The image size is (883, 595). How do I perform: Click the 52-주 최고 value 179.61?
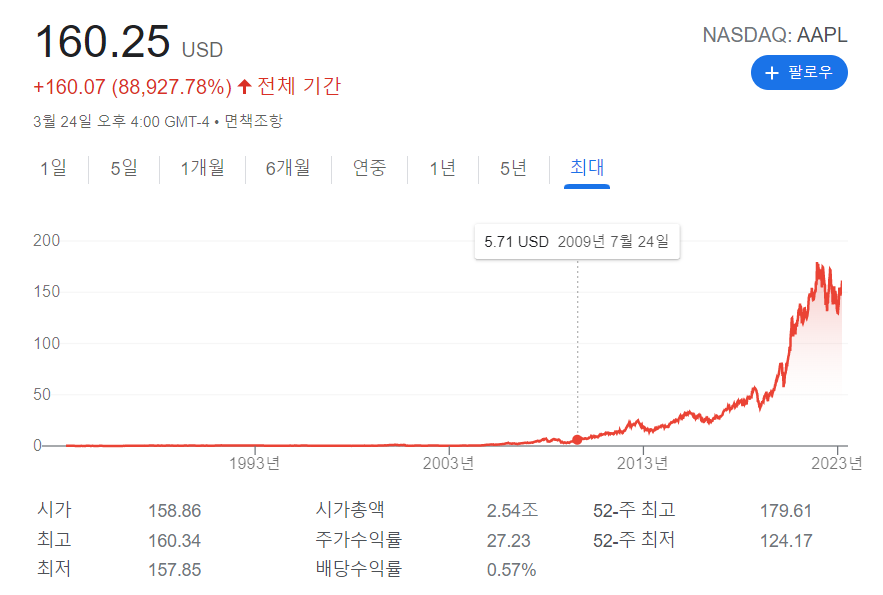click(786, 511)
